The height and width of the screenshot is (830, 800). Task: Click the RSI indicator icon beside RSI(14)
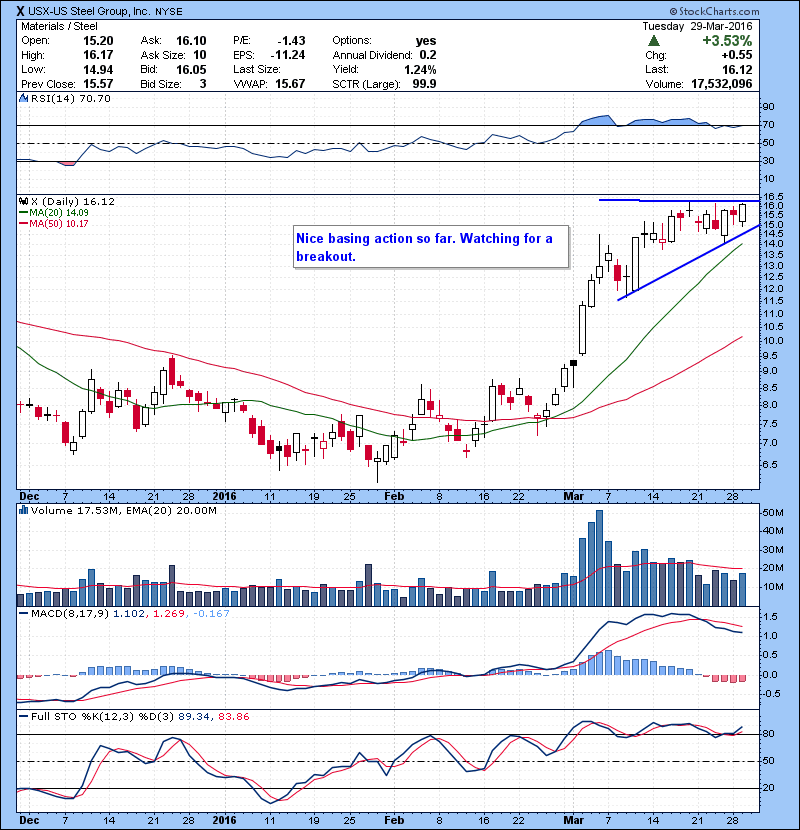pos(23,98)
